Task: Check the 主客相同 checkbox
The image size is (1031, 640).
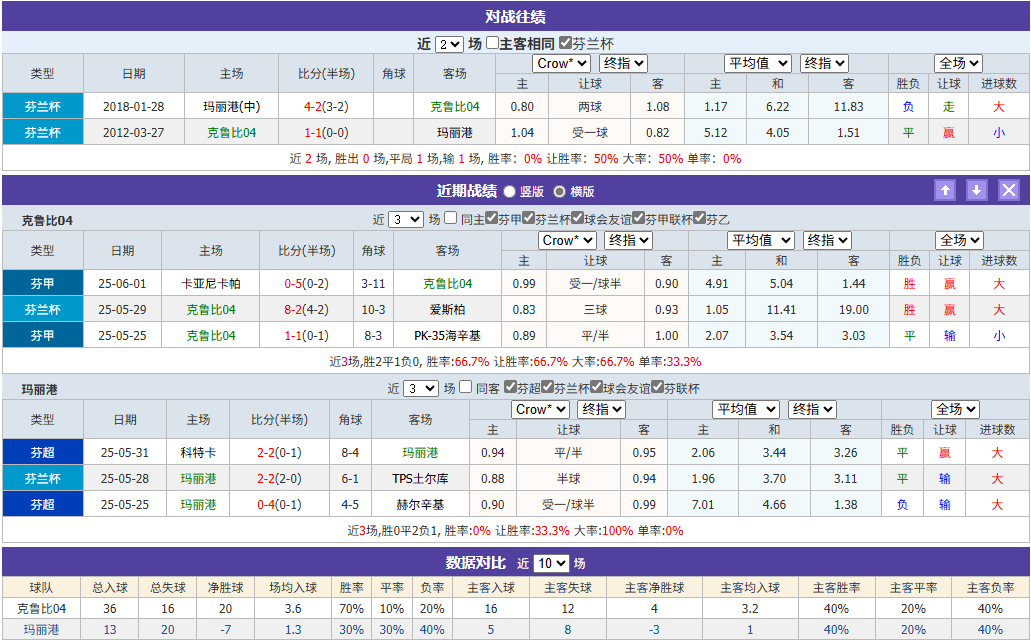Action: click(492, 42)
